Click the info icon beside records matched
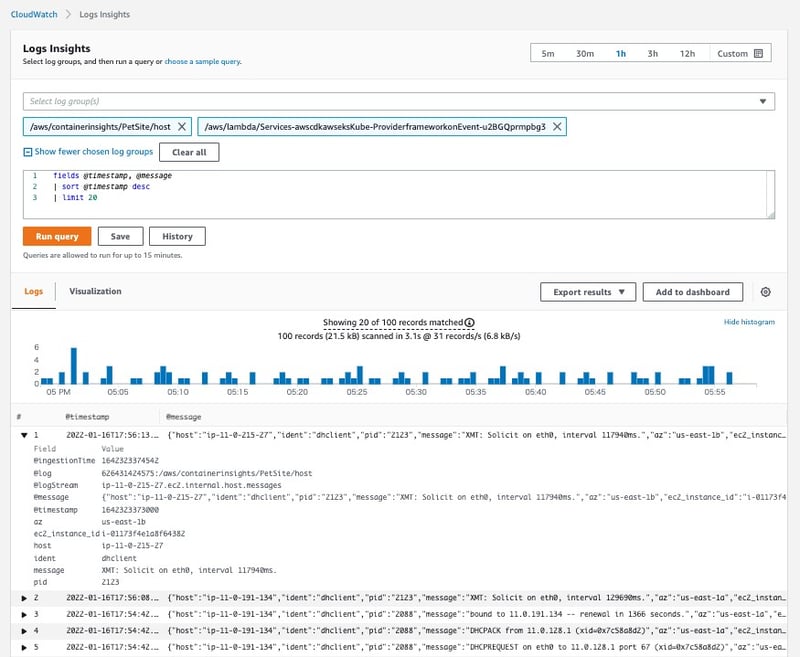This screenshot has width=800, height=657. 469,322
